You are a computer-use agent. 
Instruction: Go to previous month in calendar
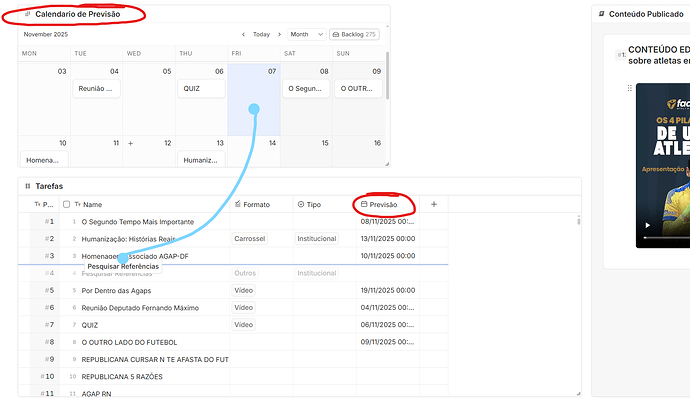click(243, 34)
